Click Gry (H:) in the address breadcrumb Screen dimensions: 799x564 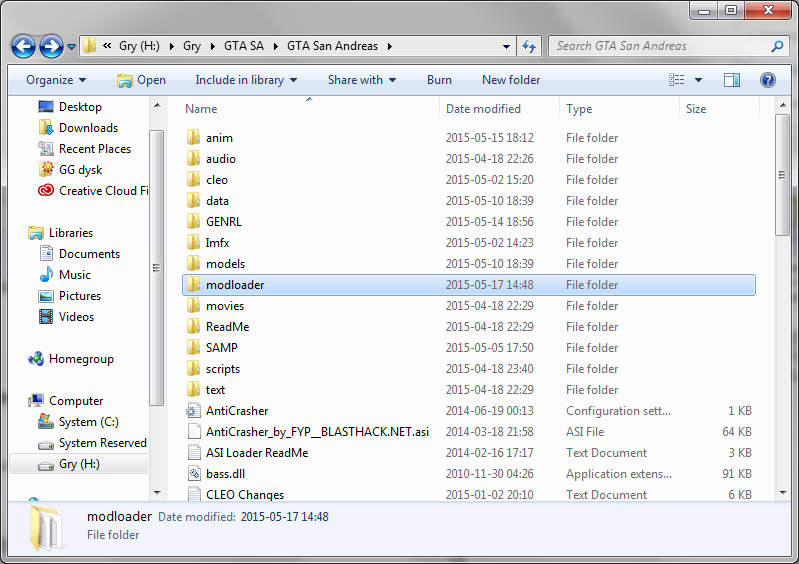click(139, 46)
